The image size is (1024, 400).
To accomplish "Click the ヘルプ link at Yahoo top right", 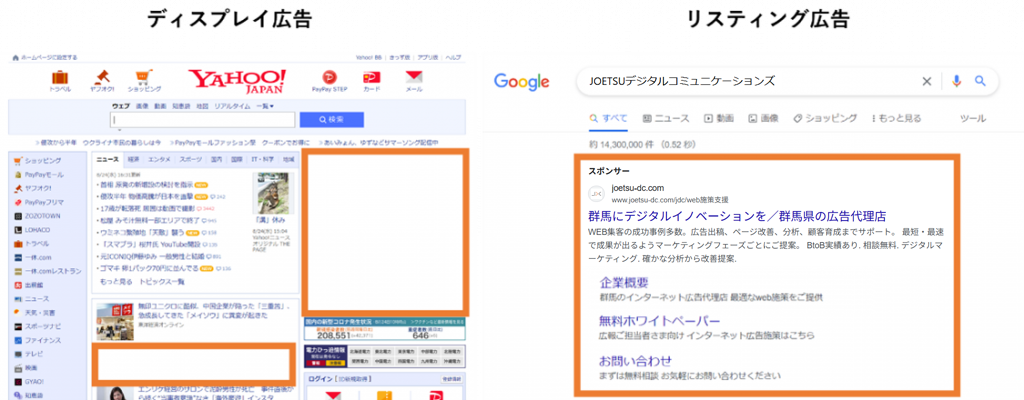I will tap(453, 58).
